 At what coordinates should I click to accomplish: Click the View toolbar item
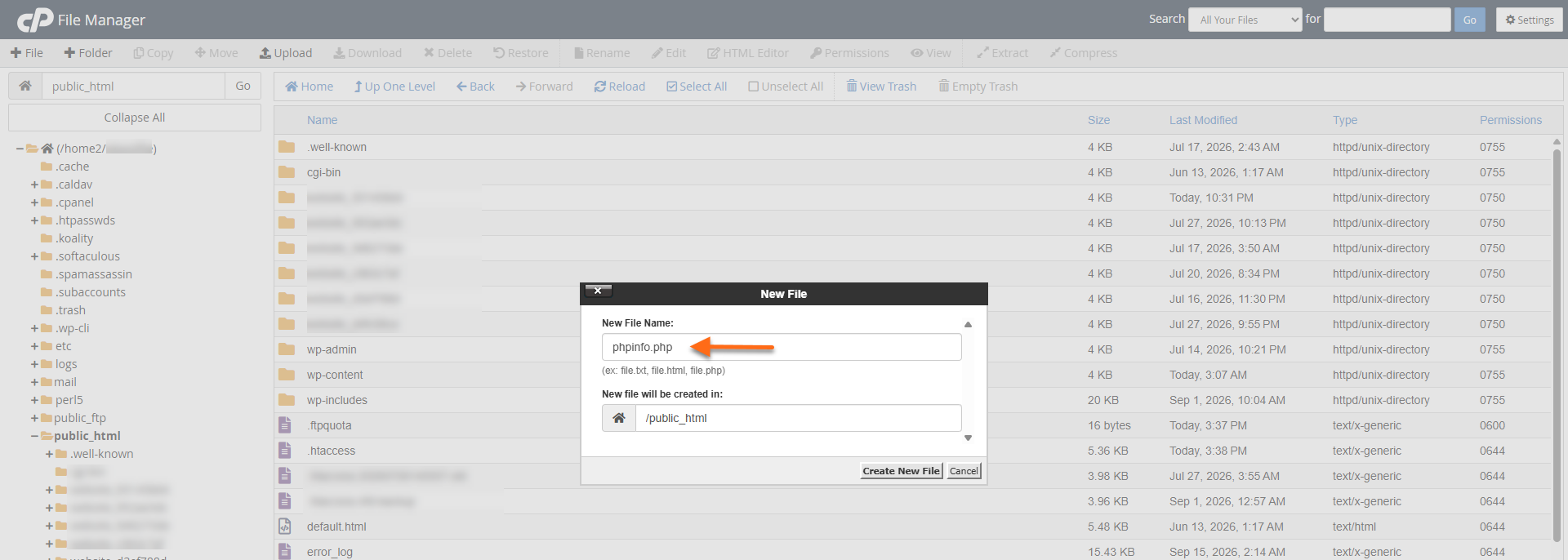[931, 53]
